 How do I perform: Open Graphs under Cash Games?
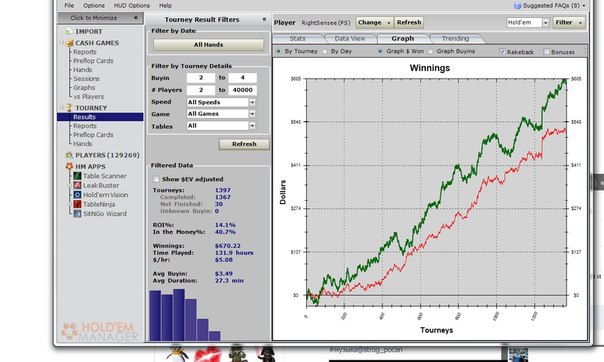pyautogui.click(x=84, y=88)
